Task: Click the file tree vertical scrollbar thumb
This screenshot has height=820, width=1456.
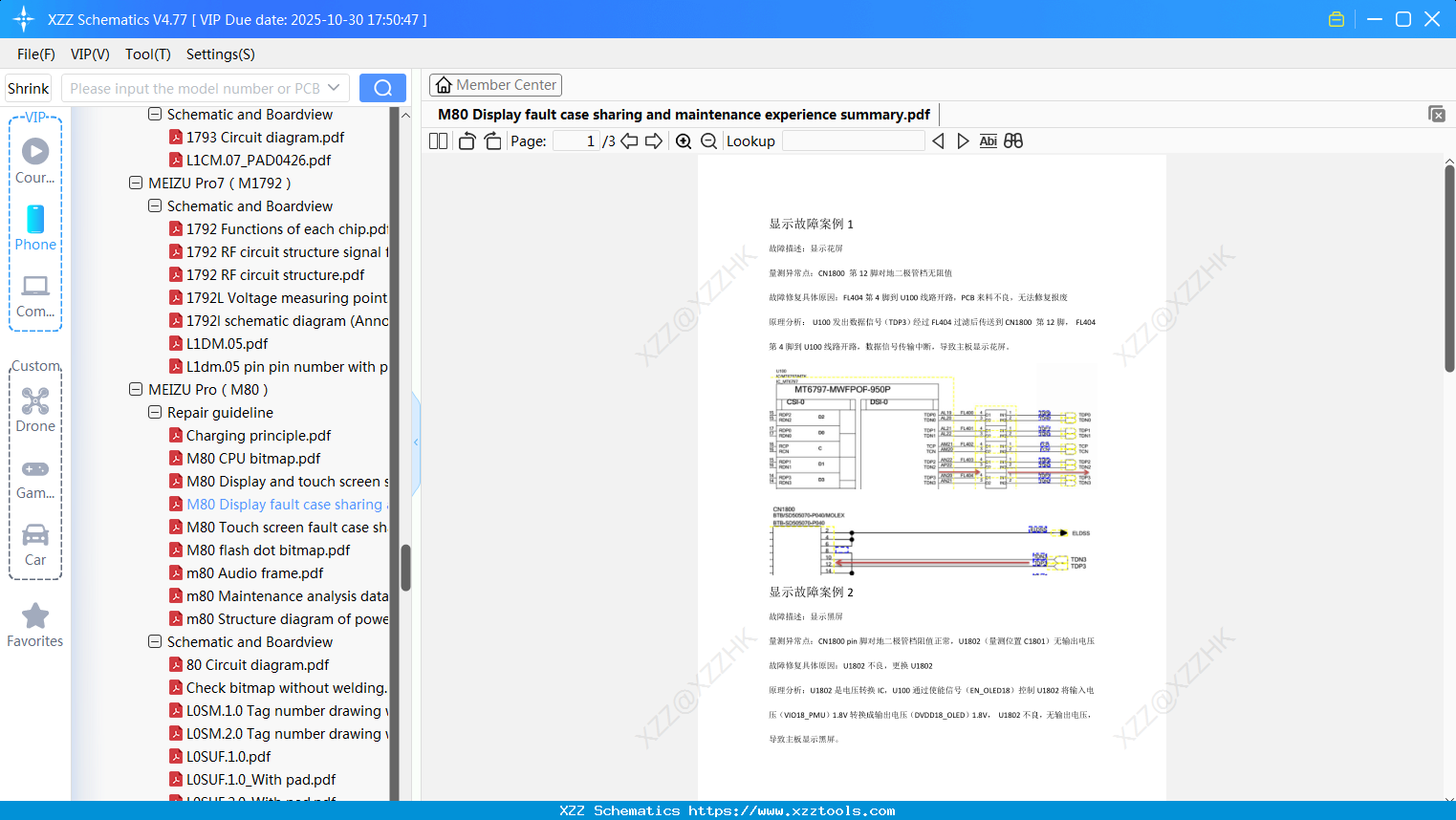Action: [x=405, y=568]
